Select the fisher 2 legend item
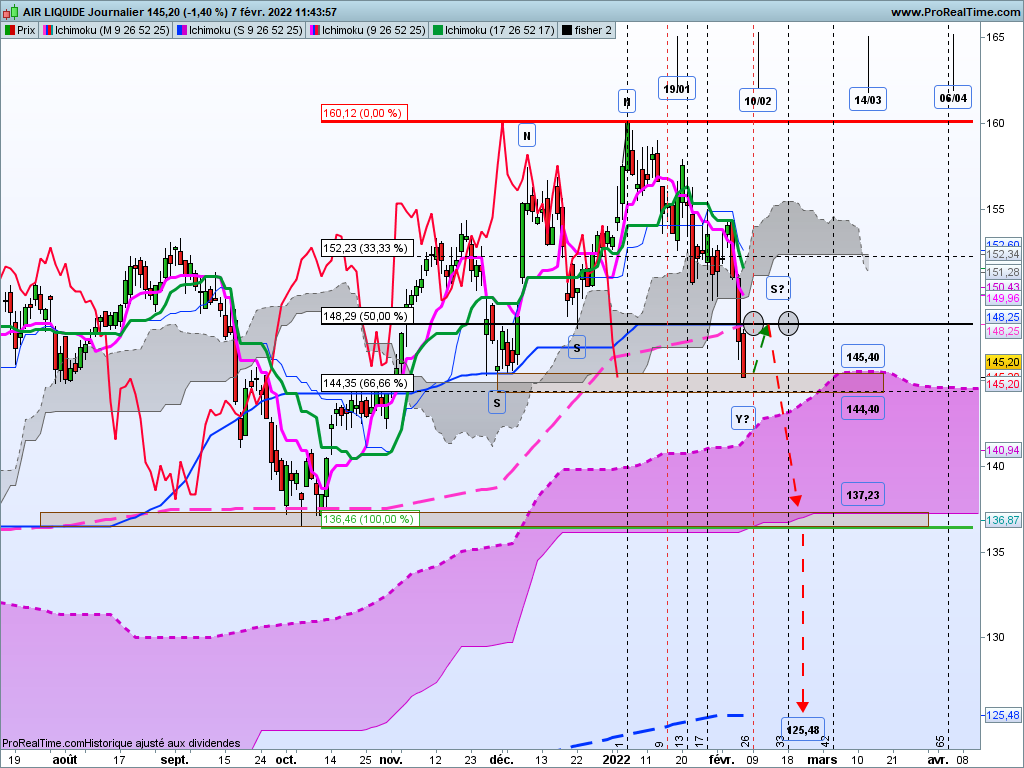Image resolution: width=1024 pixels, height=768 pixels. [587, 30]
